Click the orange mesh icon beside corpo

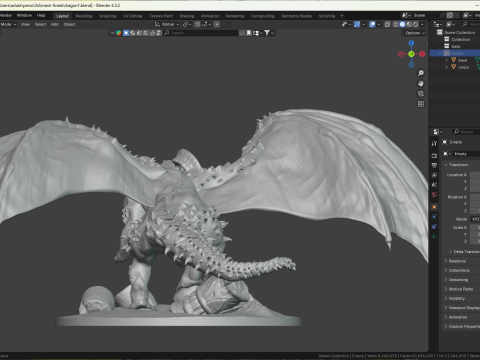(x=453, y=67)
